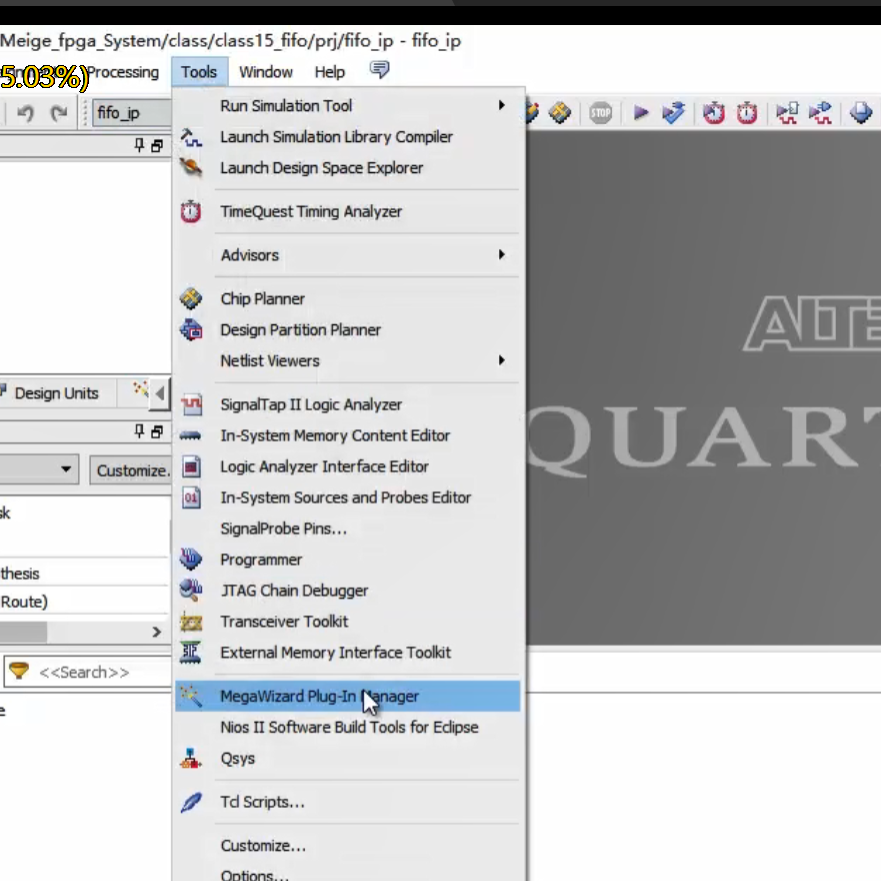The height and width of the screenshot is (881, 881).
Task: Open Run Simulation Tool submenu
Action: point(347,106)
